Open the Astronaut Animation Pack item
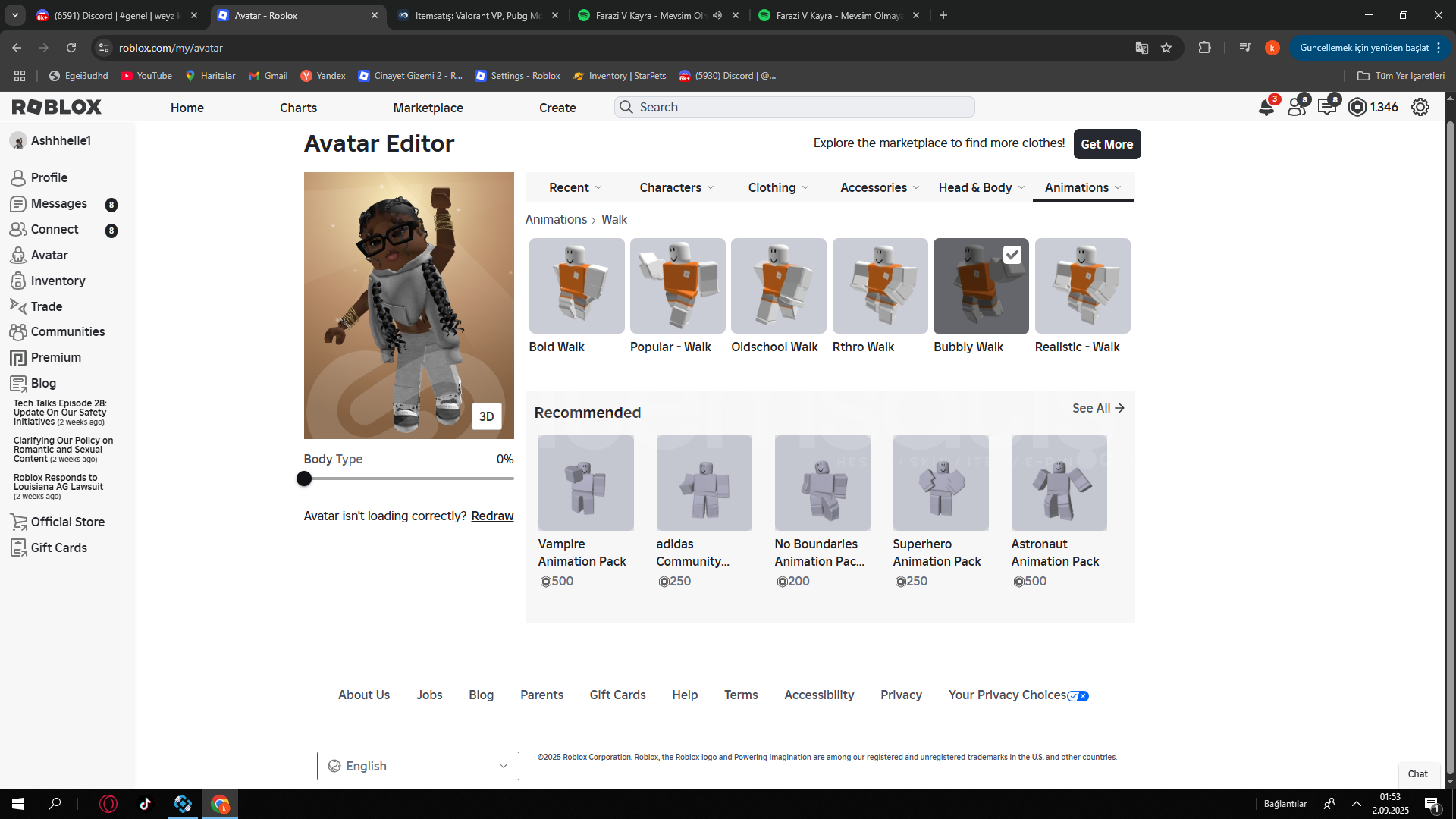Screen dimensions: 1456x819 (x=1059, y=512)
